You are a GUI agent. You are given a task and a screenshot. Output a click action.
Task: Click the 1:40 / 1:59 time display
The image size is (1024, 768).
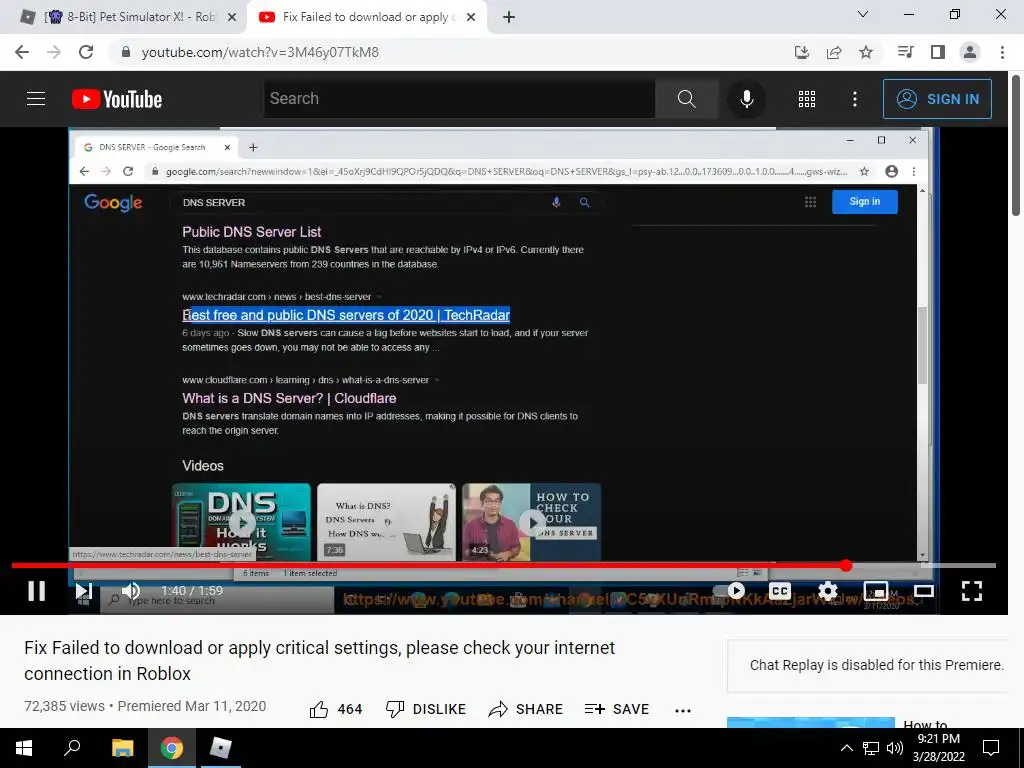pos(192,590)
